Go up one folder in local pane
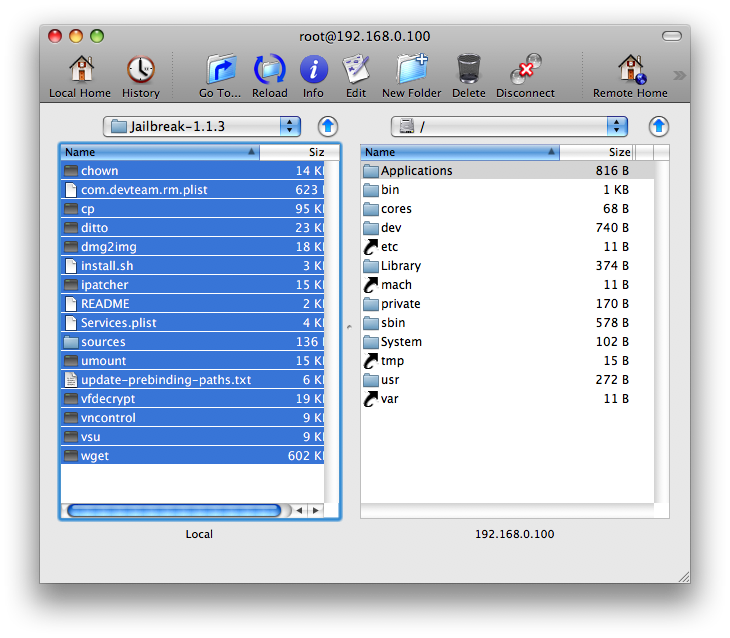This screenshot has height=638, width=730. click(328, 126)
